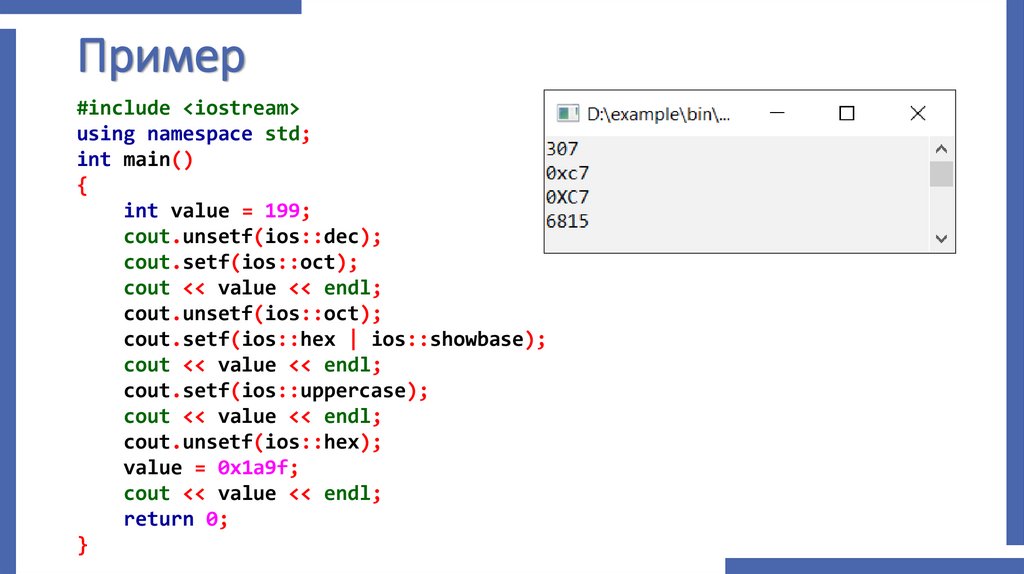Click the output line 6815
The height and width of the screenshot is (574, 1024).
click(567, 221)
